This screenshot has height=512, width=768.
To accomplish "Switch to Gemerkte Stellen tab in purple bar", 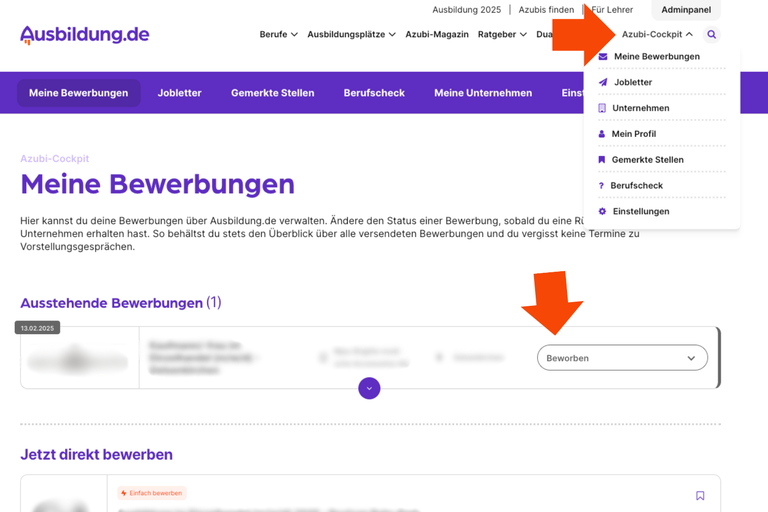I will tap(272, 93).
